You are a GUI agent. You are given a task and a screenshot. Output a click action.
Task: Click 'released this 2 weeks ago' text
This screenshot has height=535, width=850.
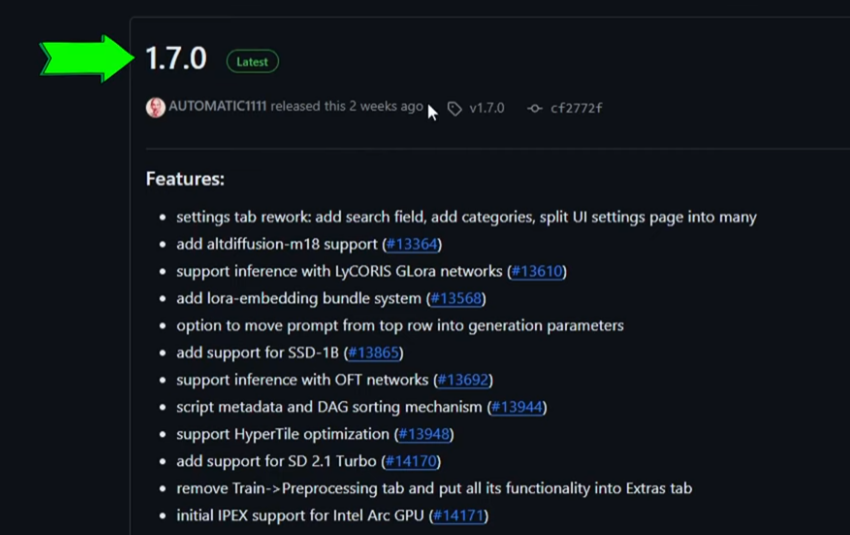coord(347,106)
